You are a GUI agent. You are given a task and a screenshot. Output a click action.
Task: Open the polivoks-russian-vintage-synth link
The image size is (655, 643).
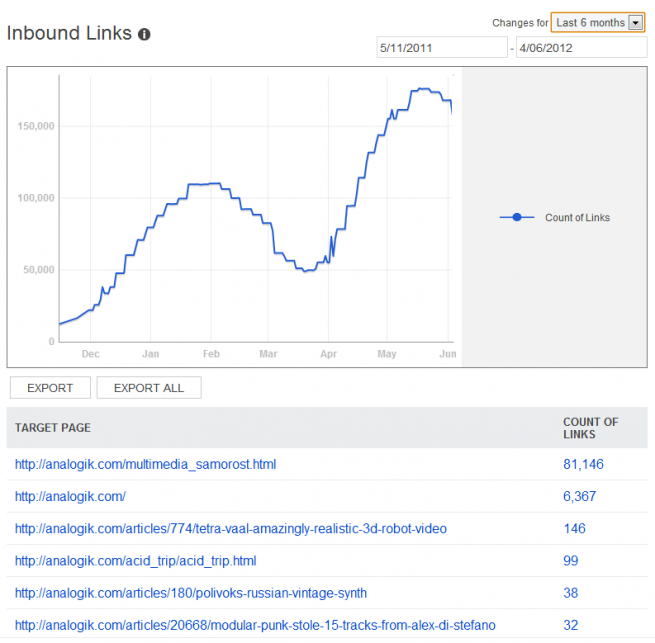pos(191,593)
